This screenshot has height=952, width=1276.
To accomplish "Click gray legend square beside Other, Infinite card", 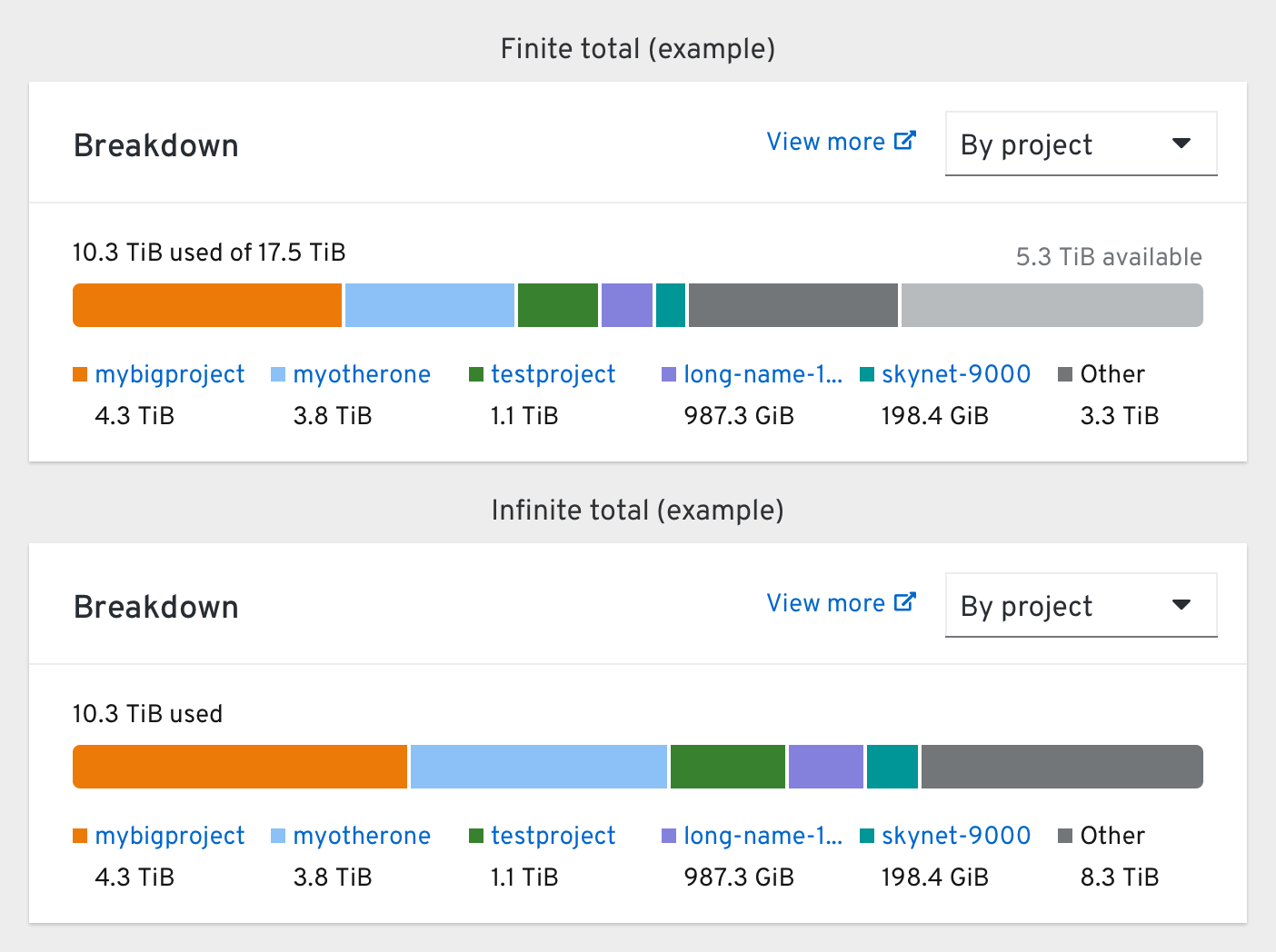I will tap(1065, 836).
